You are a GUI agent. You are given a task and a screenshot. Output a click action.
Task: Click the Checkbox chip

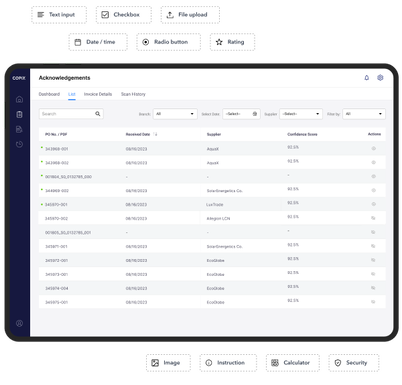coord(124,15)
